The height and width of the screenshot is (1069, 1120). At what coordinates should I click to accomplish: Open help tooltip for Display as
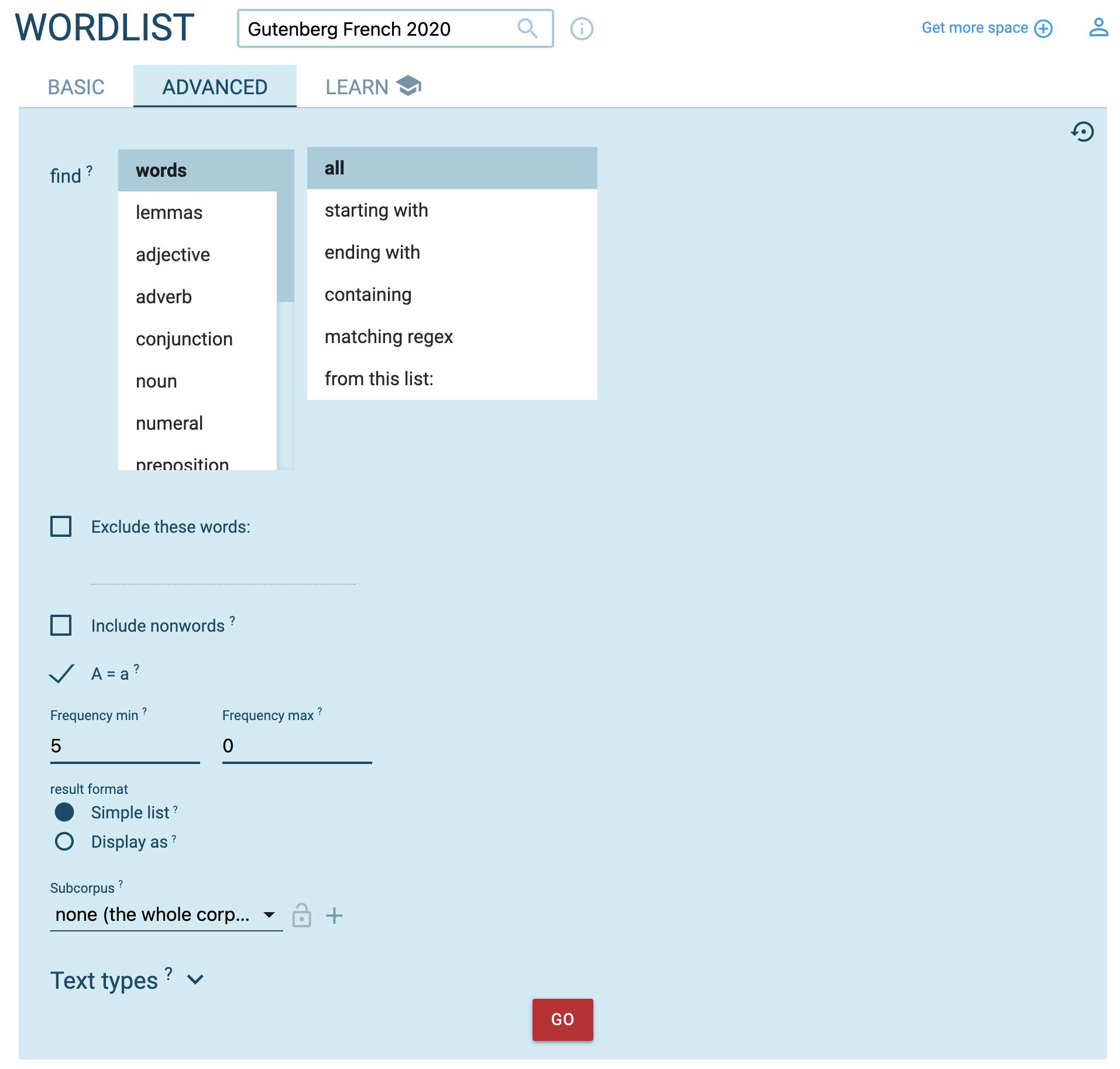(x=174, y=838)
